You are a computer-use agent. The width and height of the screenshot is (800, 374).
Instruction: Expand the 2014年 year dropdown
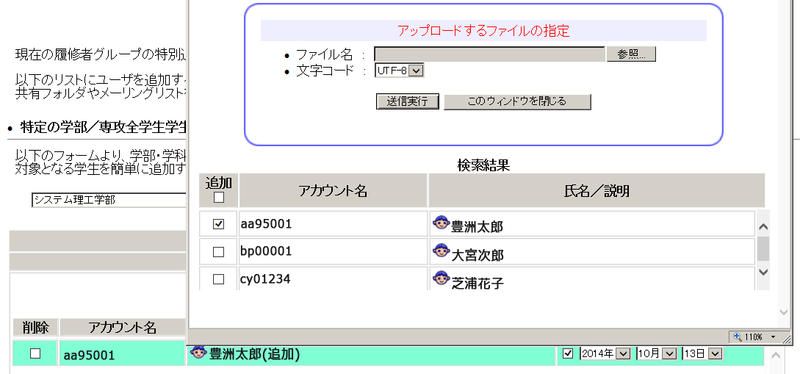pos(606,354)
